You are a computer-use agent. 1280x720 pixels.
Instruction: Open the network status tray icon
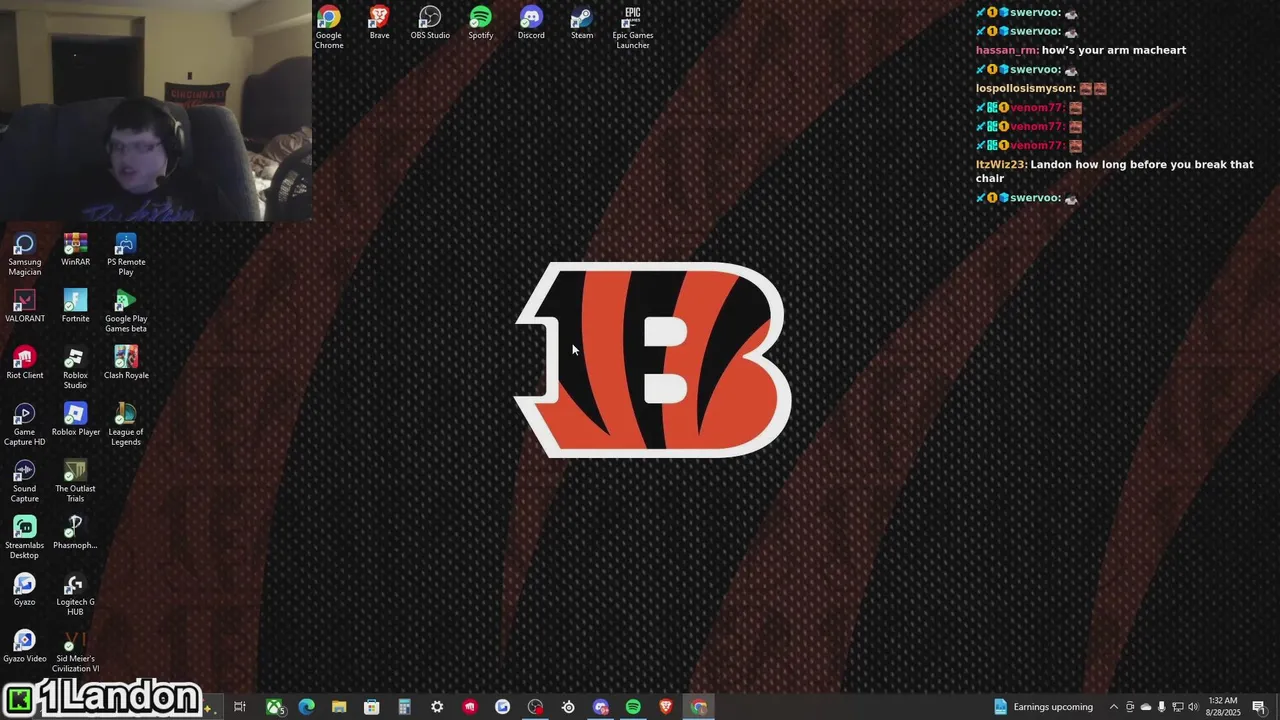click(x=1177, y=707)
